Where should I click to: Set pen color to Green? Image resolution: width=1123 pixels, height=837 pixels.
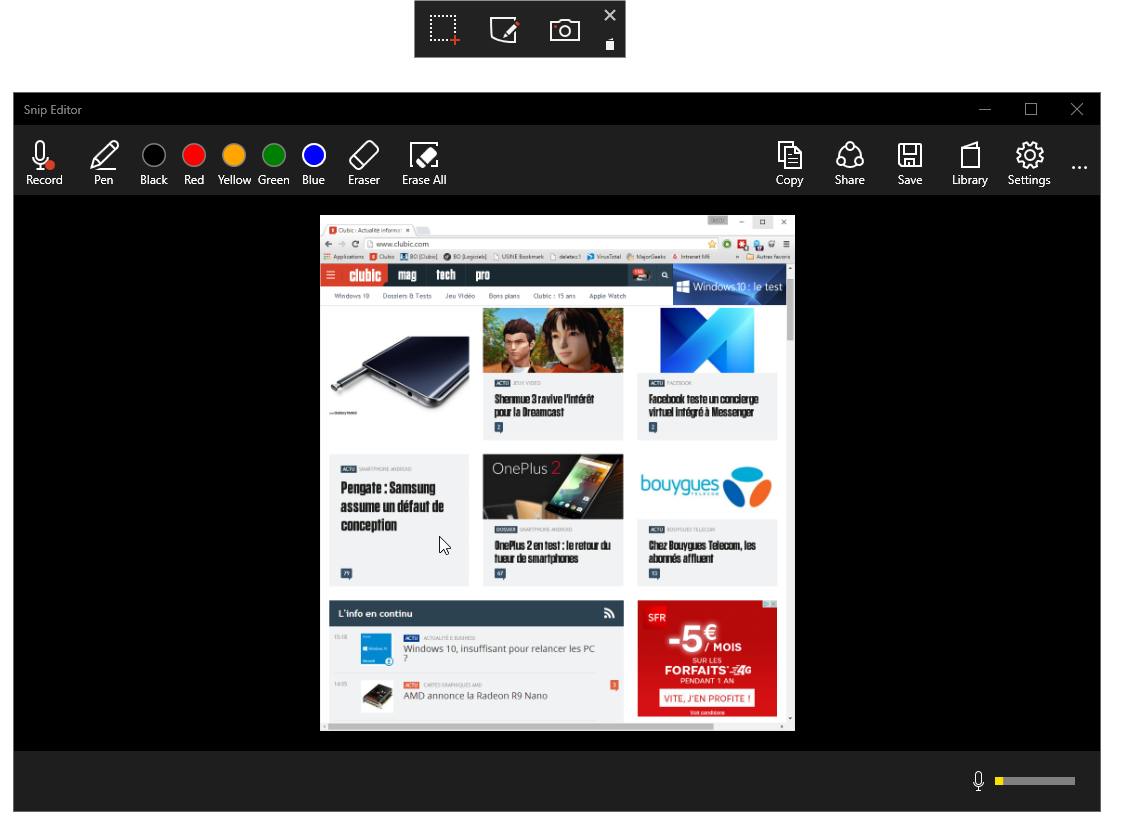tap(274, 156)
